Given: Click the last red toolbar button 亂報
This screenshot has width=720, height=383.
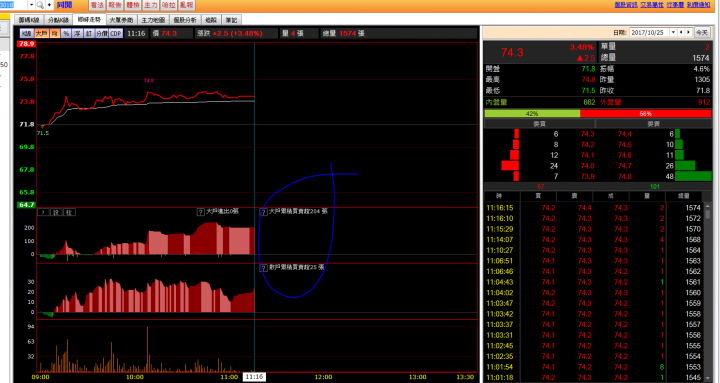Looking at the screenshot, I should coord(186,5).
